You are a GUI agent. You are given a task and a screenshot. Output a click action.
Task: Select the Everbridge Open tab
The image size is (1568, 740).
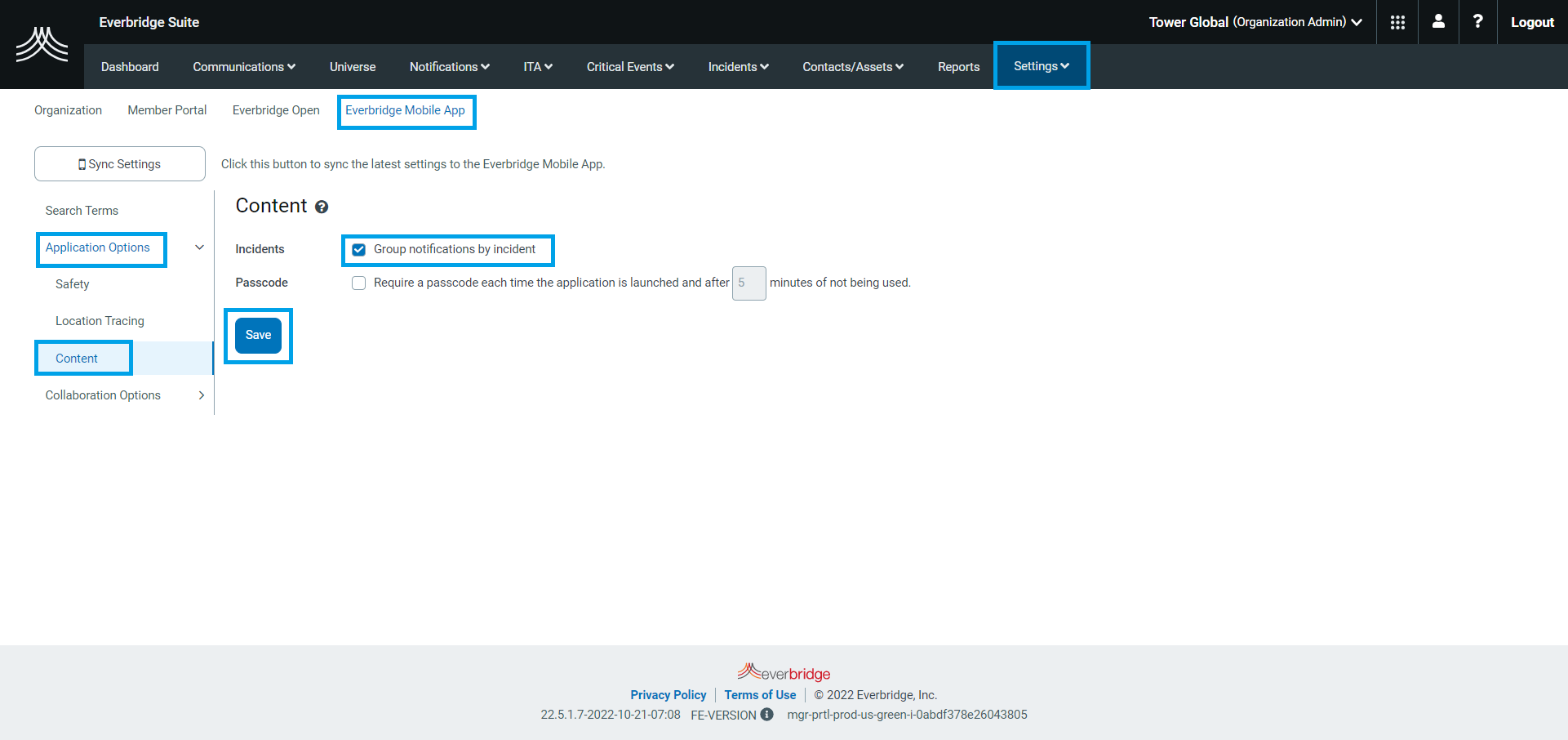pos(275,109)
